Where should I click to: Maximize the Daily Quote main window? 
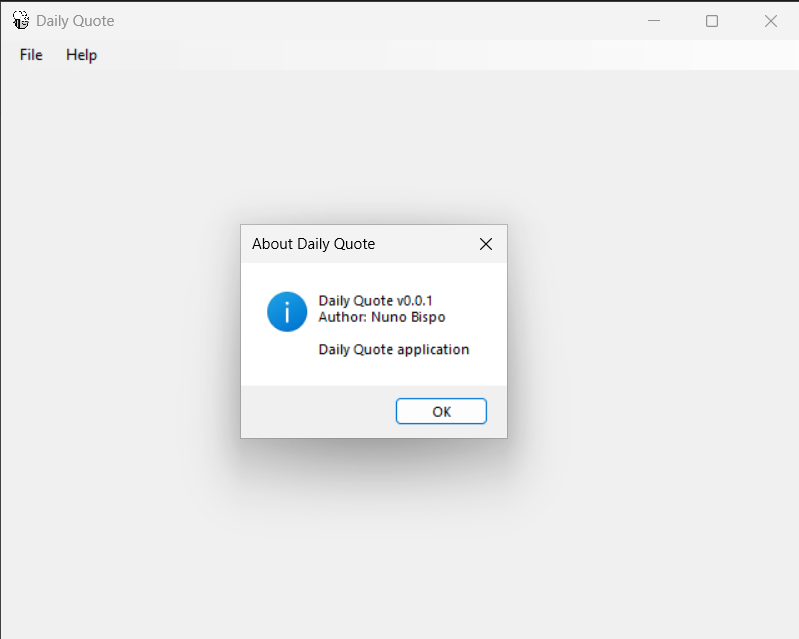(712, 21)
